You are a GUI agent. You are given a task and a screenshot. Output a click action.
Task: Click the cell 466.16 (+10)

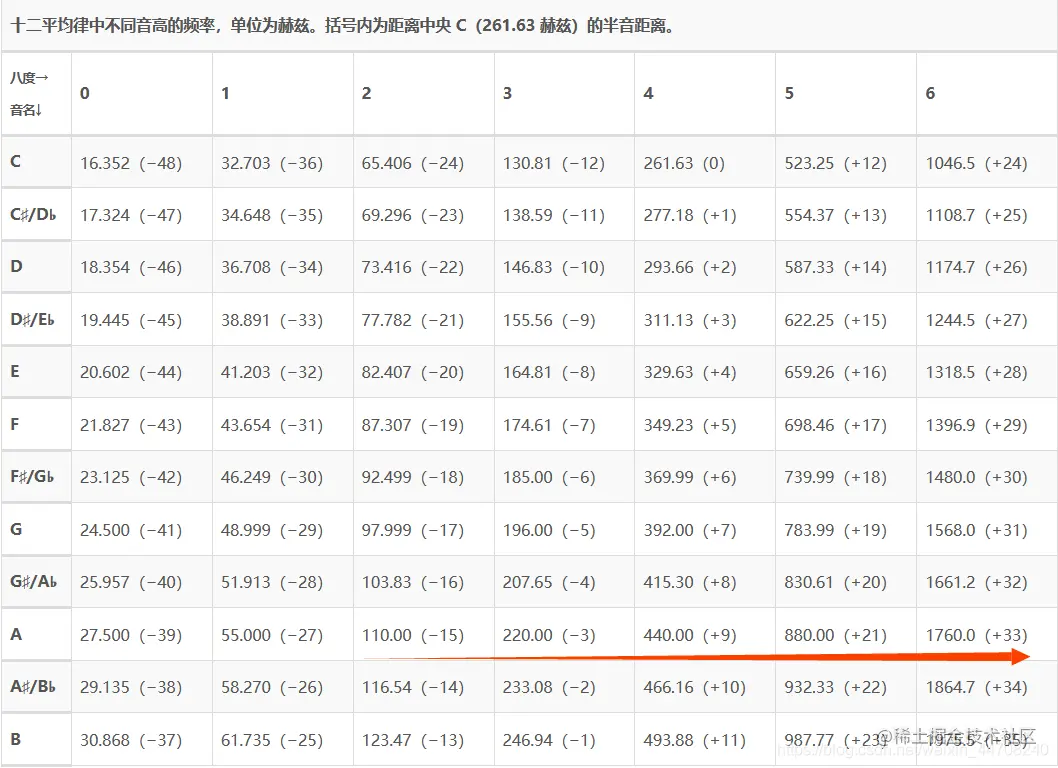click(x=704, y=686)
